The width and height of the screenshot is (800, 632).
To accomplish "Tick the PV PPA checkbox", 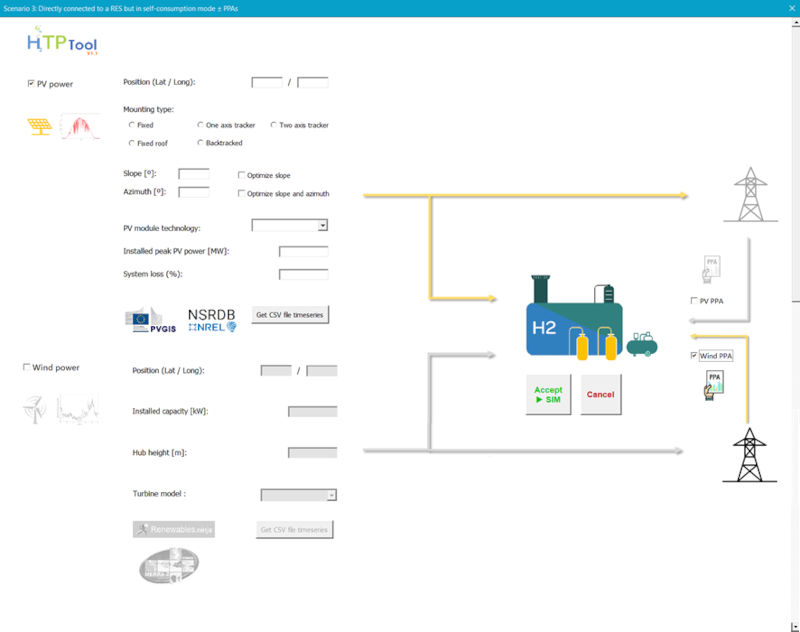I will tap(695, 300).
